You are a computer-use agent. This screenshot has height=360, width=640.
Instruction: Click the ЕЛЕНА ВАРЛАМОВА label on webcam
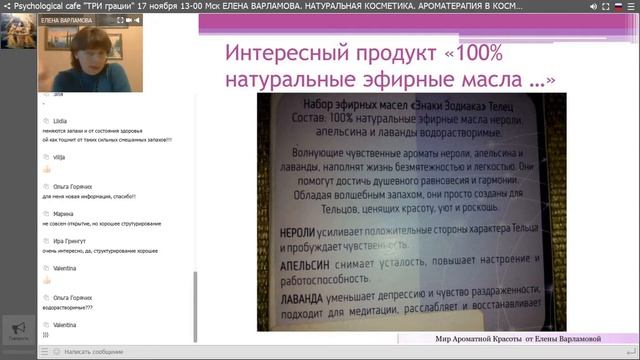click(67, 20)
